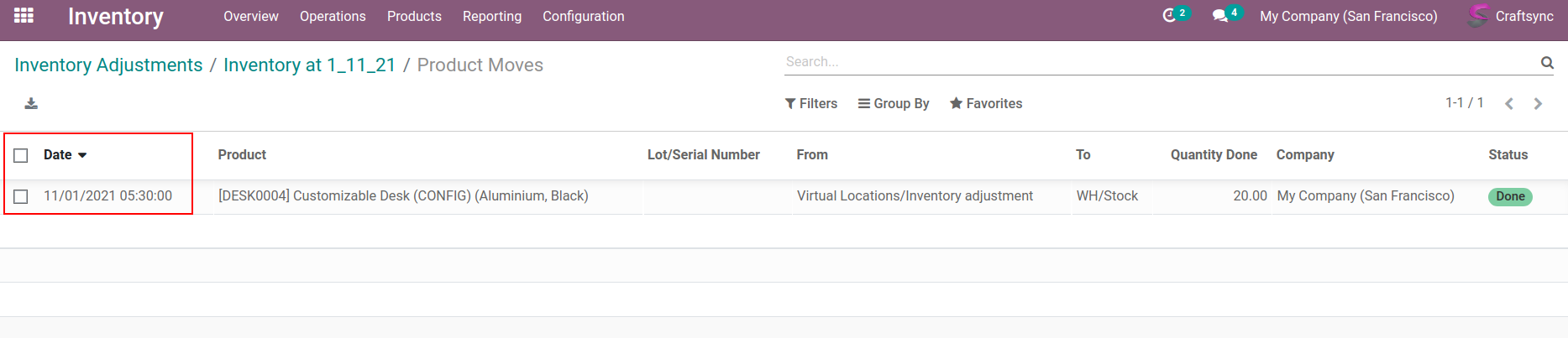Expand the Filters dropdown
The image size is (1568, 338).
[811, 103]
